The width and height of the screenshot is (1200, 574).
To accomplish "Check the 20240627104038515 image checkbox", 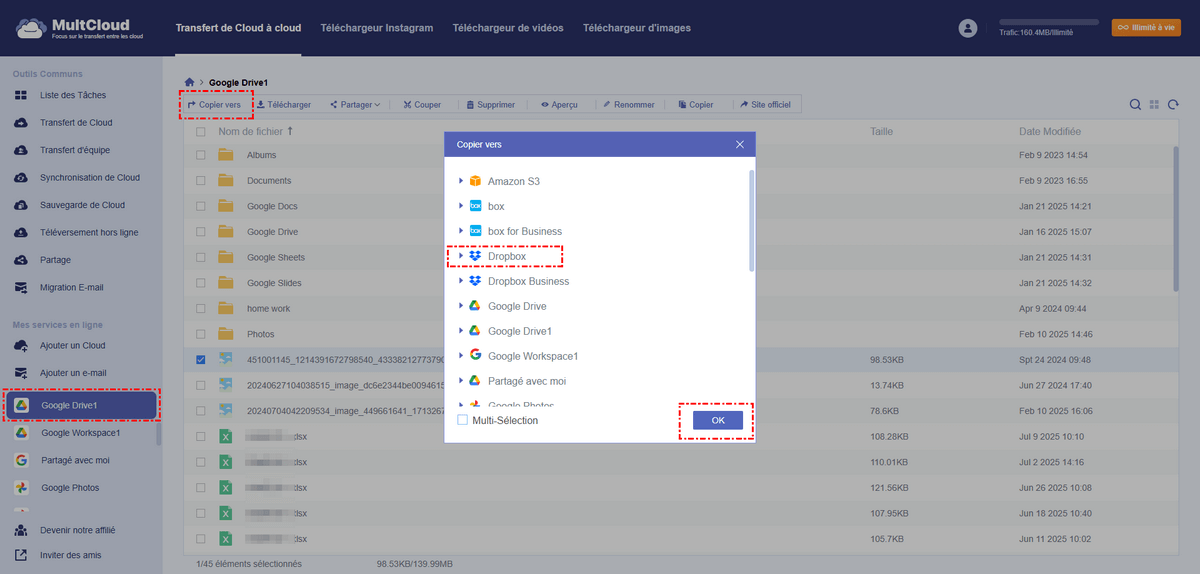I will click(x=201, y=385).
